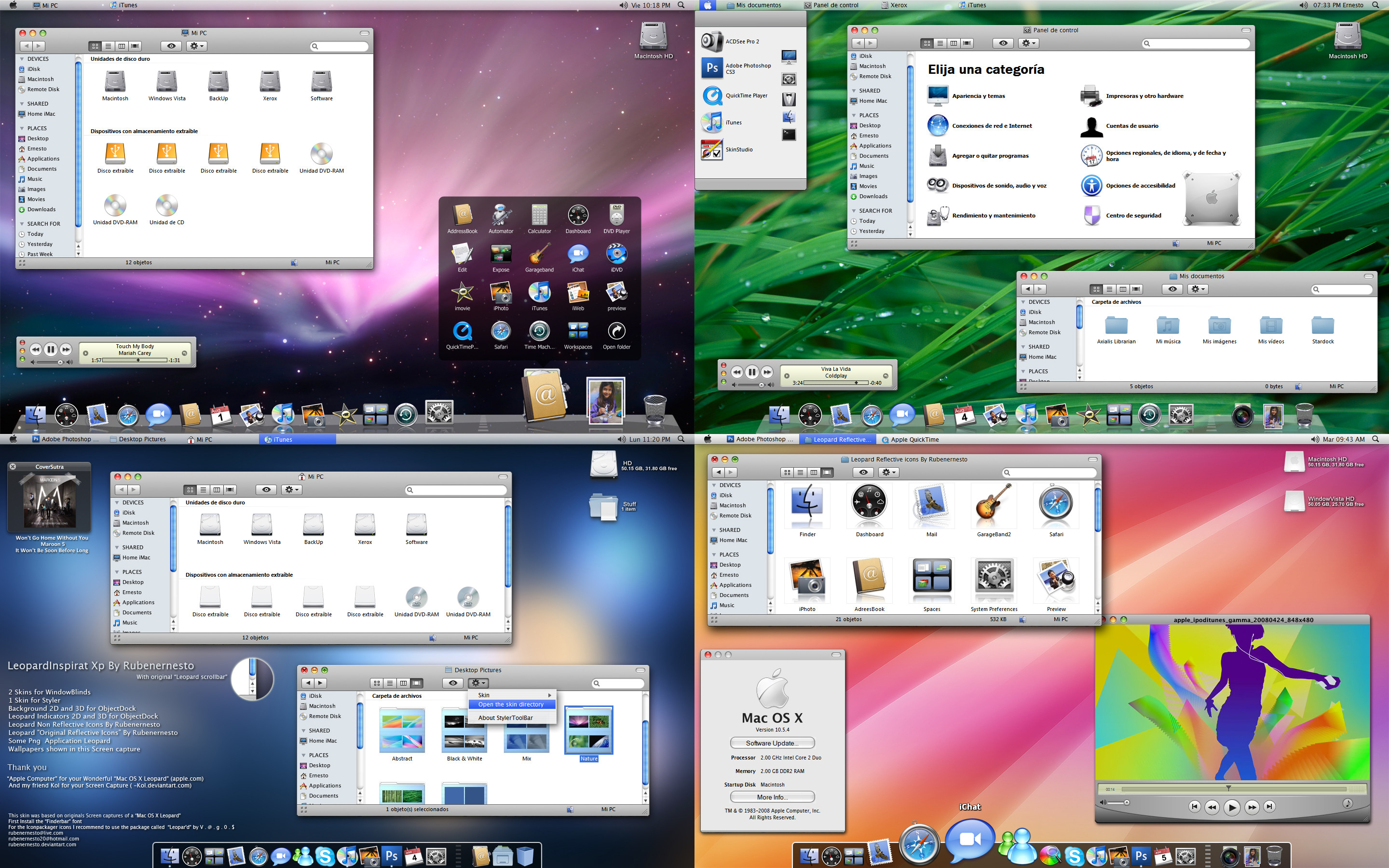Screen dimensions: 1389x868
Task: Open Windows Vista drive in top-left Mi PC
Action: [167, 82]
